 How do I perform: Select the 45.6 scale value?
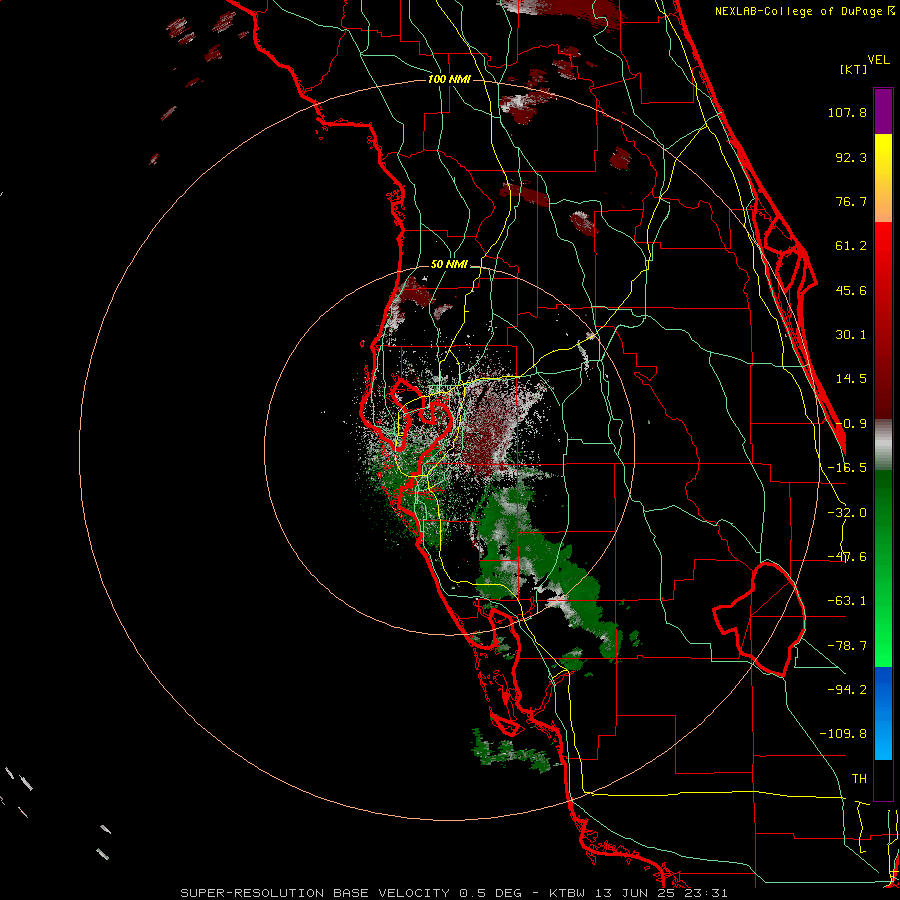tap(851, 290)
